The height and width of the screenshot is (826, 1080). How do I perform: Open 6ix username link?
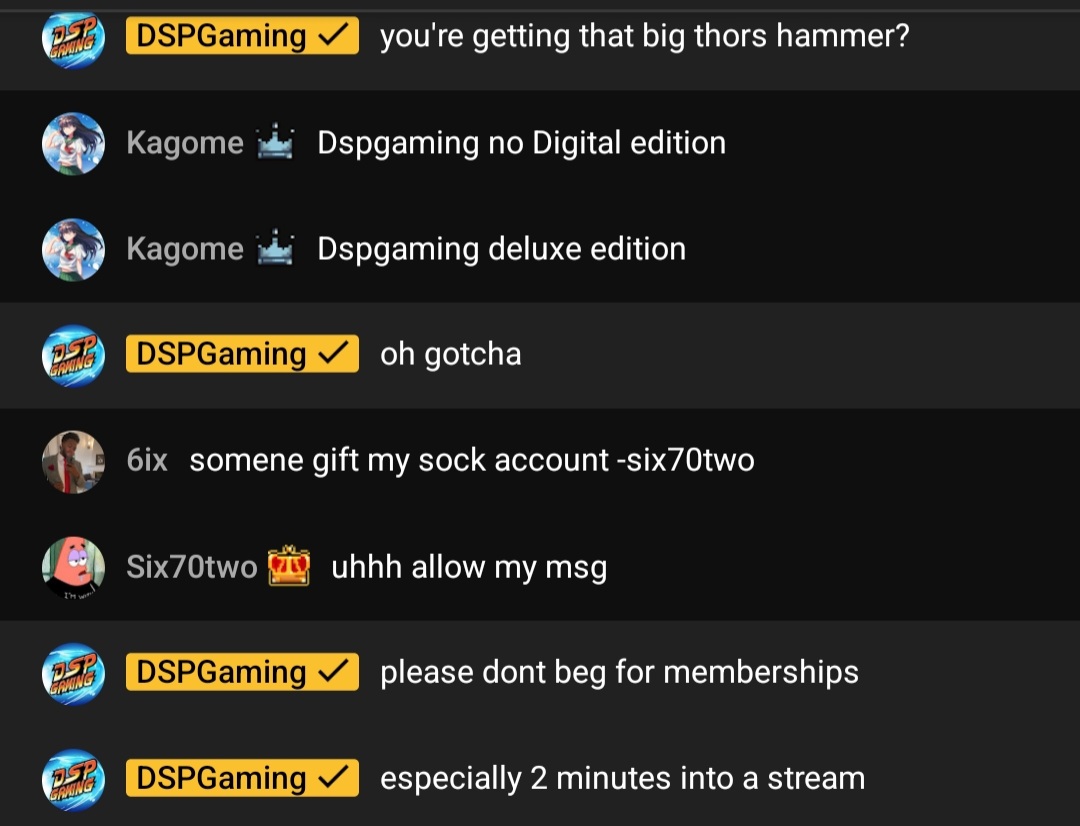tap(147, 460)
